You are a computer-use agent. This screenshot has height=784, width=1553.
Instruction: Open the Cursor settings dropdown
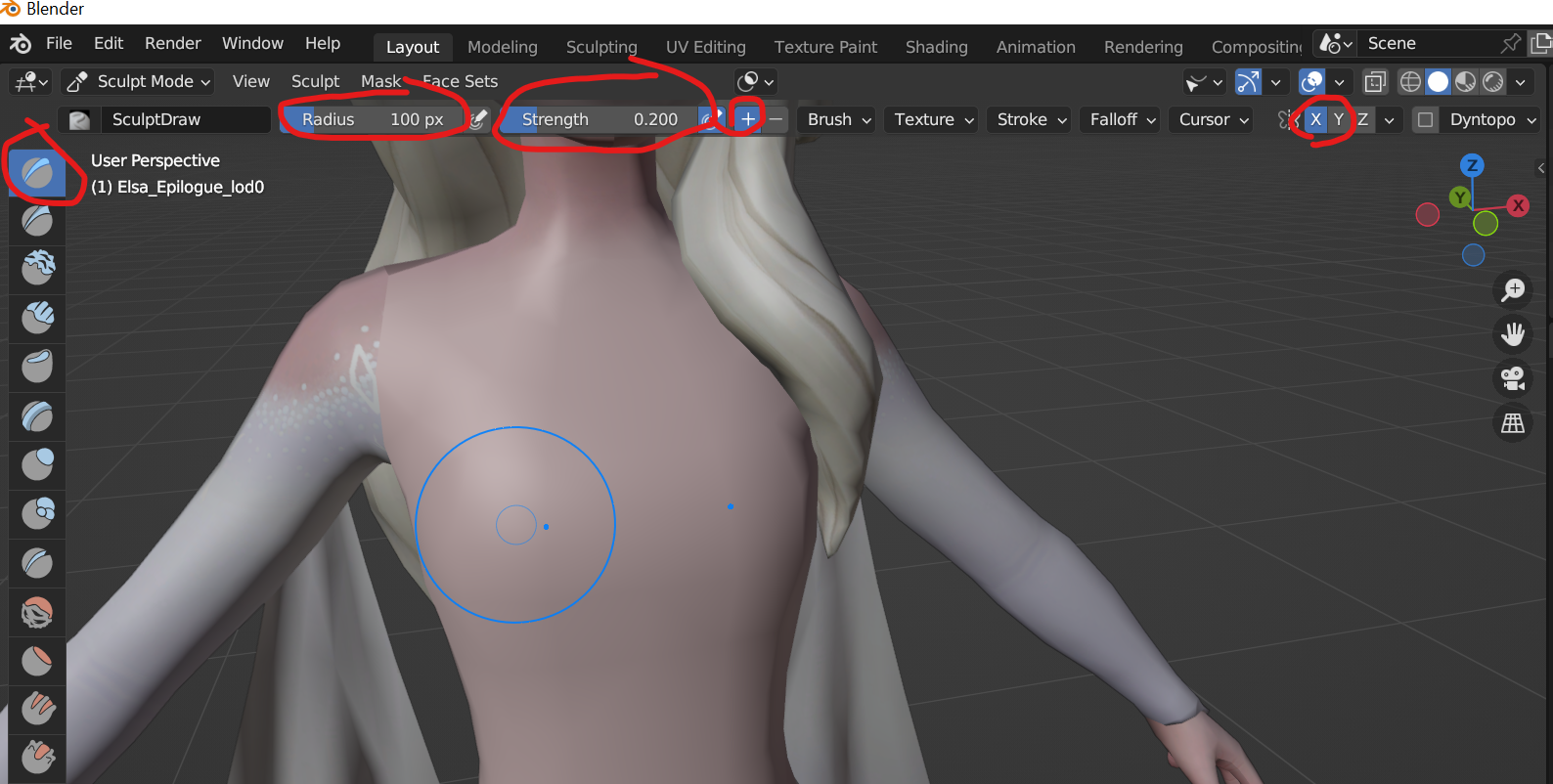coord(1213,119)
